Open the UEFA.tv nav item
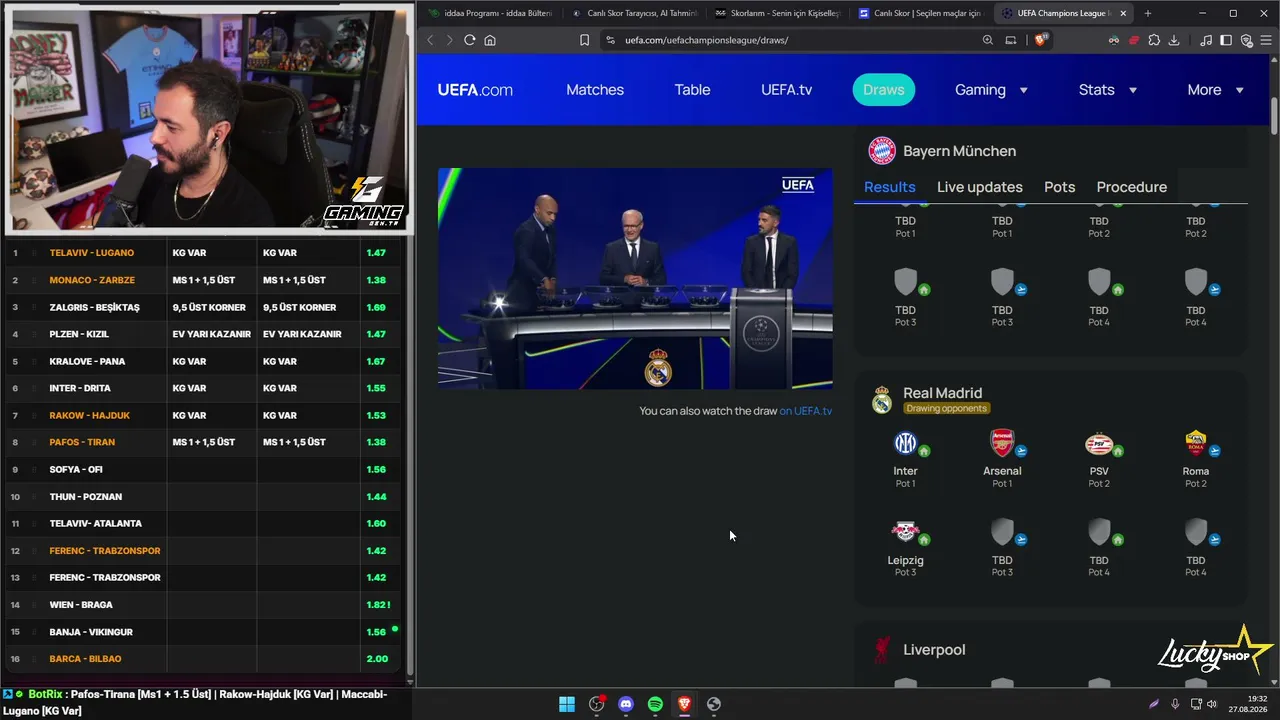Screen dimensions: 1280x720 [786, 90]
